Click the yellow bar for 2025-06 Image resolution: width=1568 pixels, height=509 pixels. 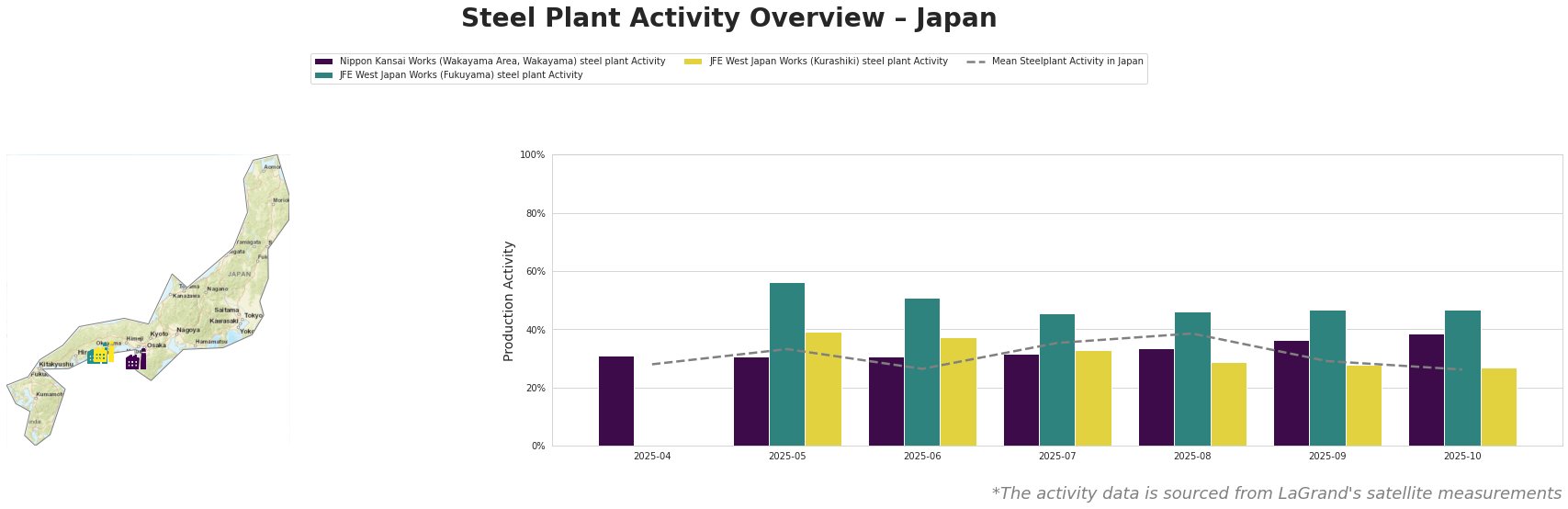coord(958,392)
